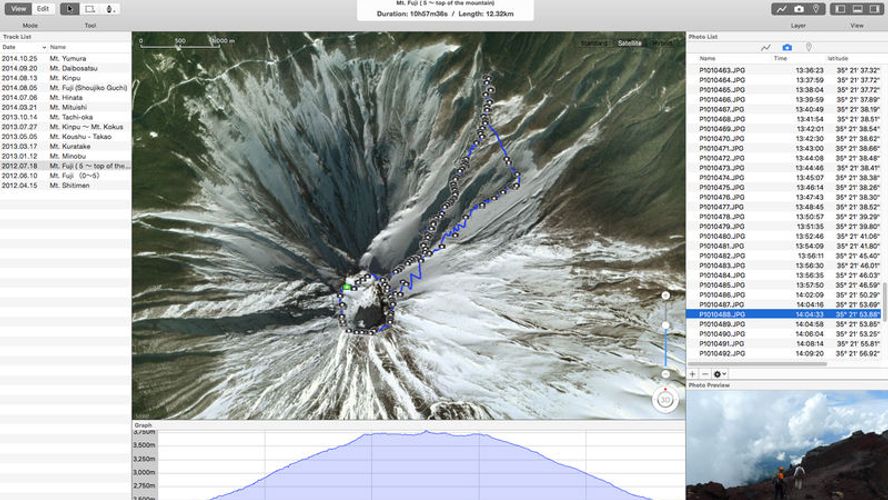The height and width of the screenshot is (500, 888).
Task: Select photo P1010487.JPG
Action: (784, 305)
